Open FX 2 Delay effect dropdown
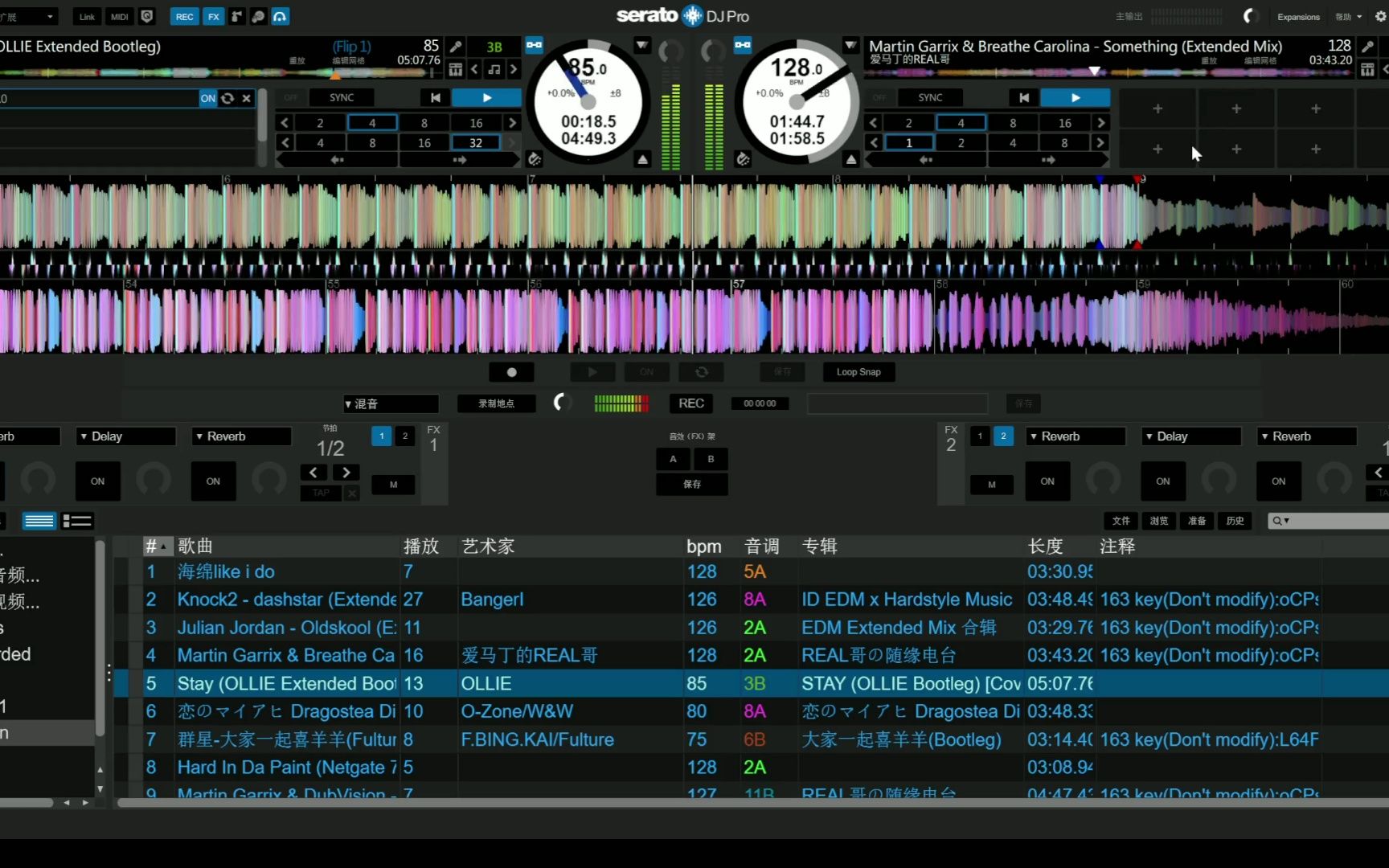Screen dimensions: 1389x868 1191,436
